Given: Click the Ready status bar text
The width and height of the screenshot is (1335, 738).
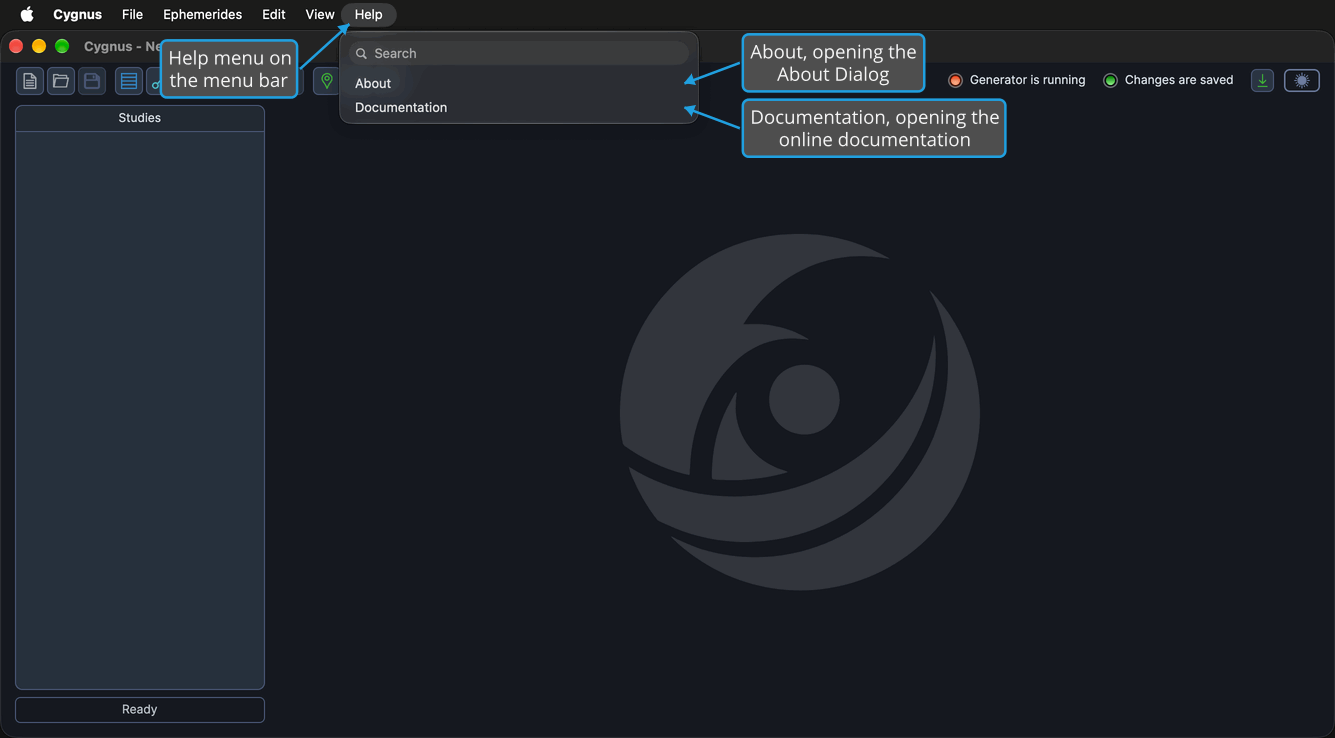Looking at the screenshot, I should (140, 709).
